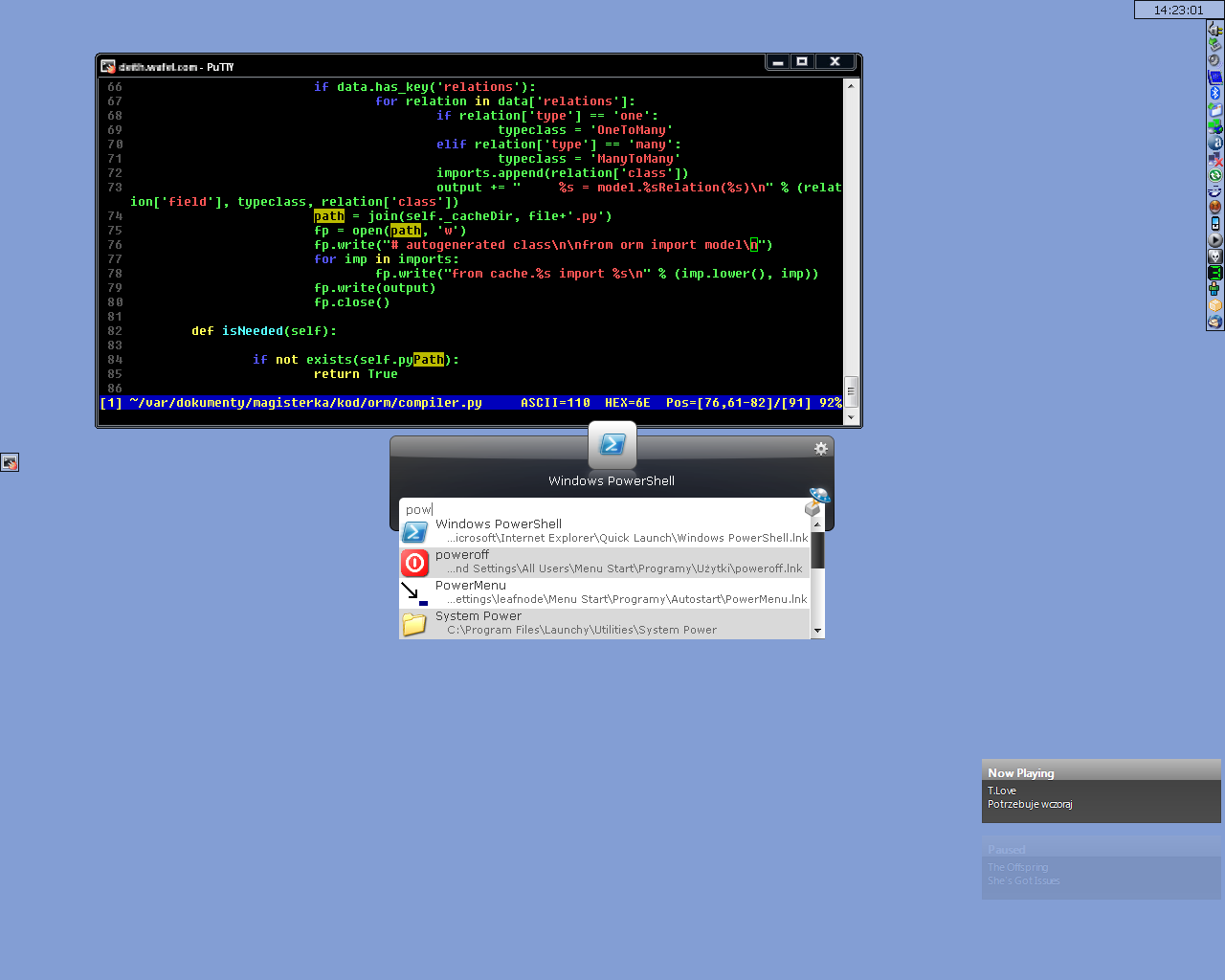Click 'fp.write(output)' on line 79
Image resolution: width=1225 pixels, height=980 pixels.
tap(375, 288)
